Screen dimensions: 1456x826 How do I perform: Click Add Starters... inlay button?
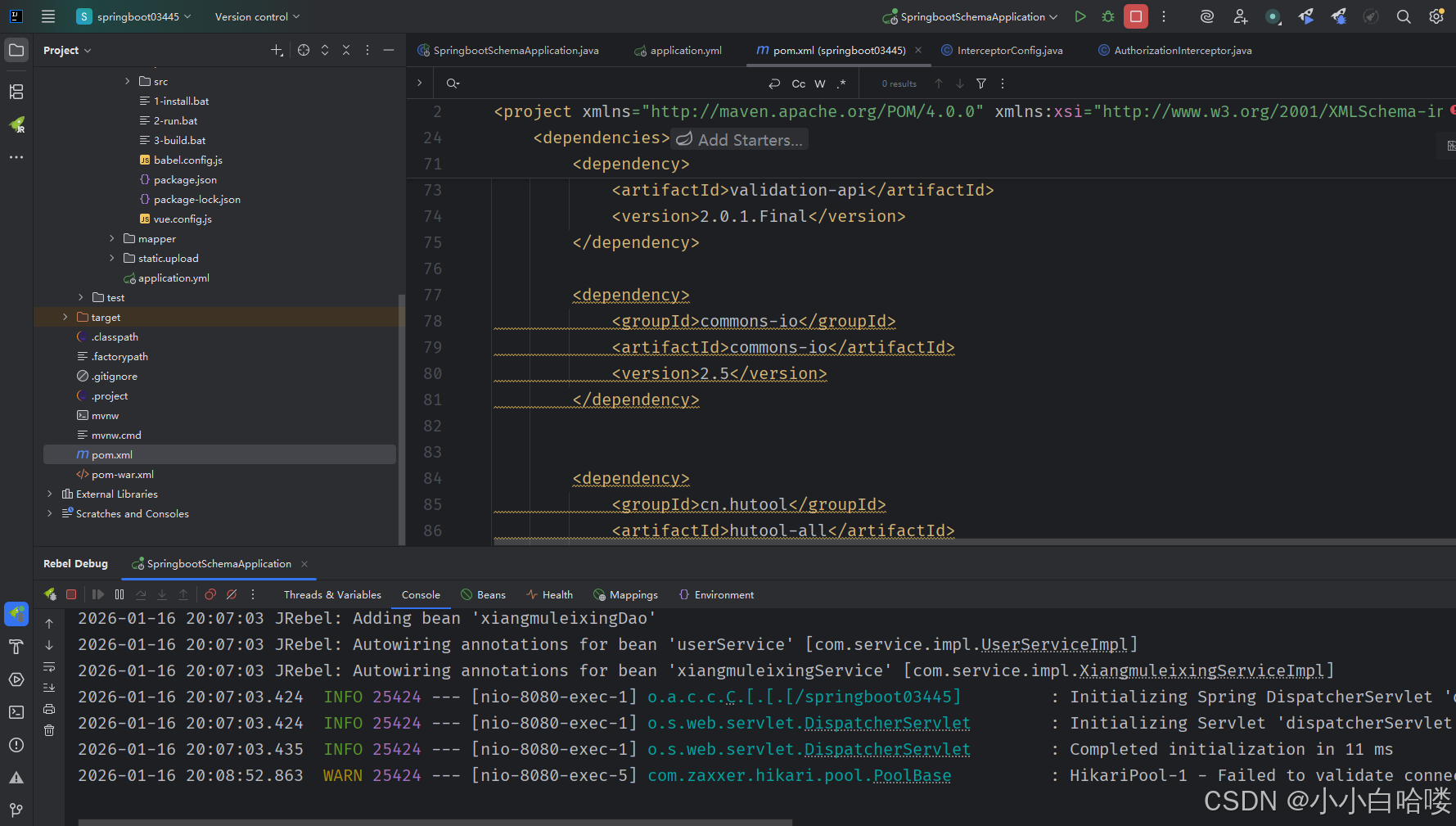[x=739, y=139]
